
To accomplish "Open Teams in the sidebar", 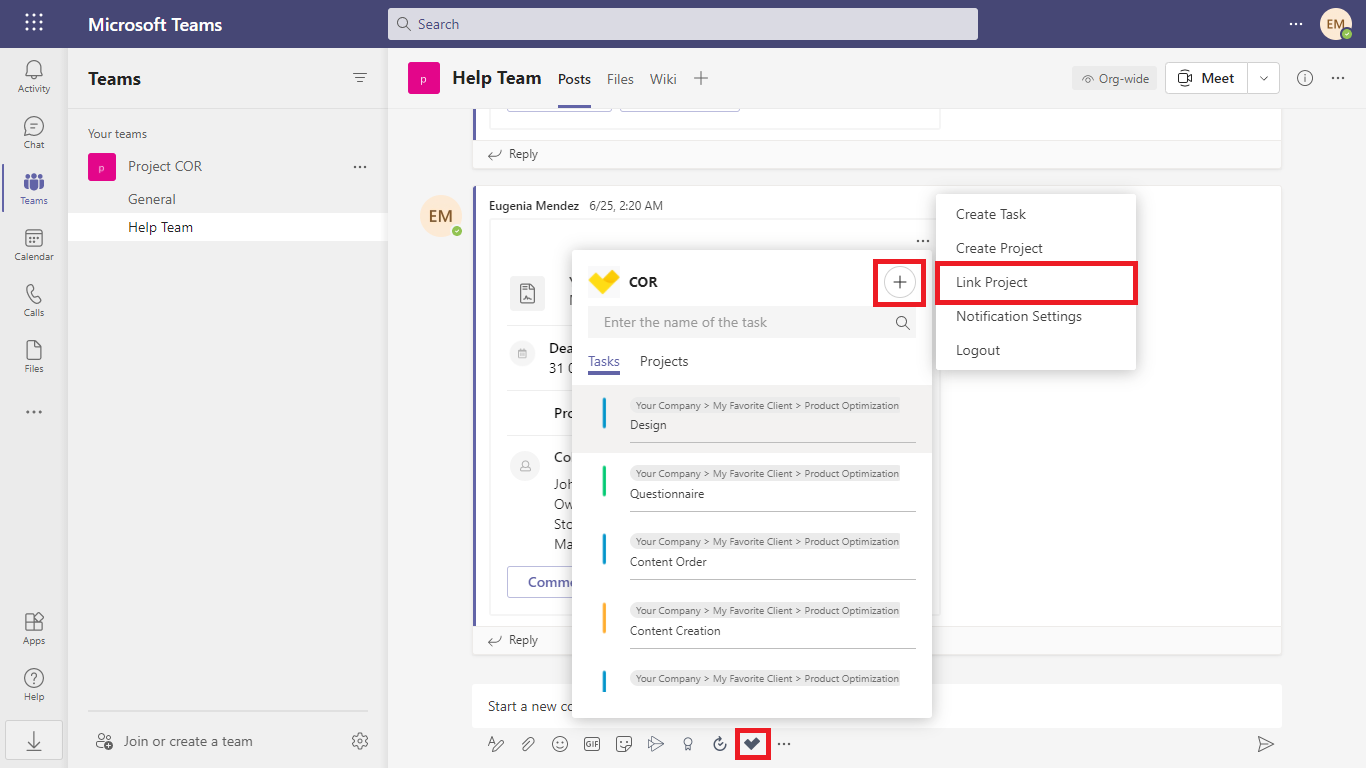I will pyautogui.click(x=34, y=188).
